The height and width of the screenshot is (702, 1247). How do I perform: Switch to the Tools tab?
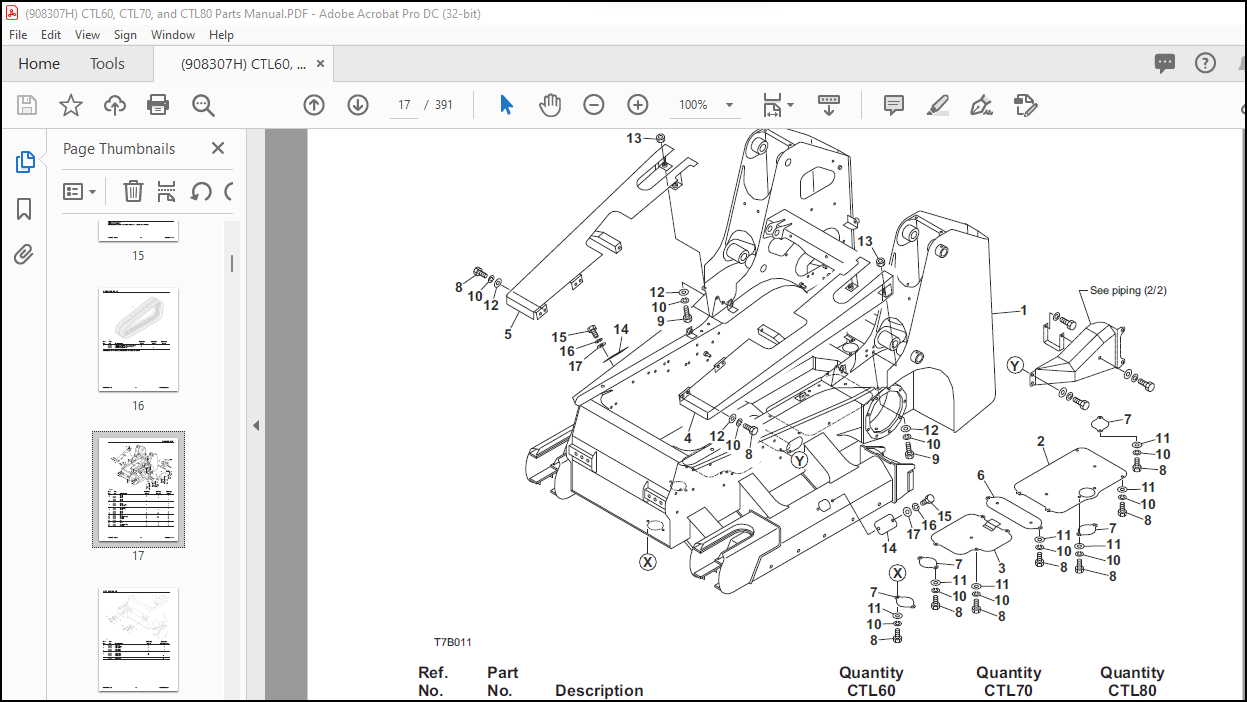(x=107, y=63)
